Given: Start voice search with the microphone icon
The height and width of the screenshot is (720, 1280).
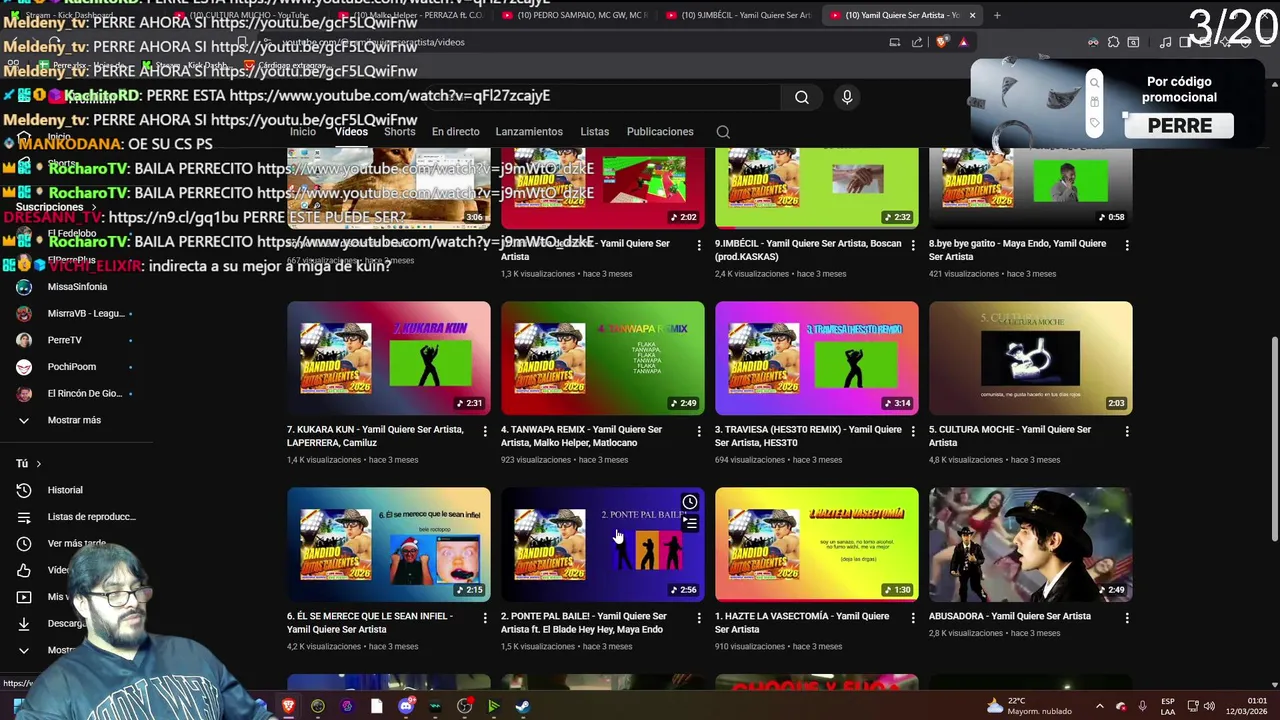Looking at the screenshot, I should (847, 97).
